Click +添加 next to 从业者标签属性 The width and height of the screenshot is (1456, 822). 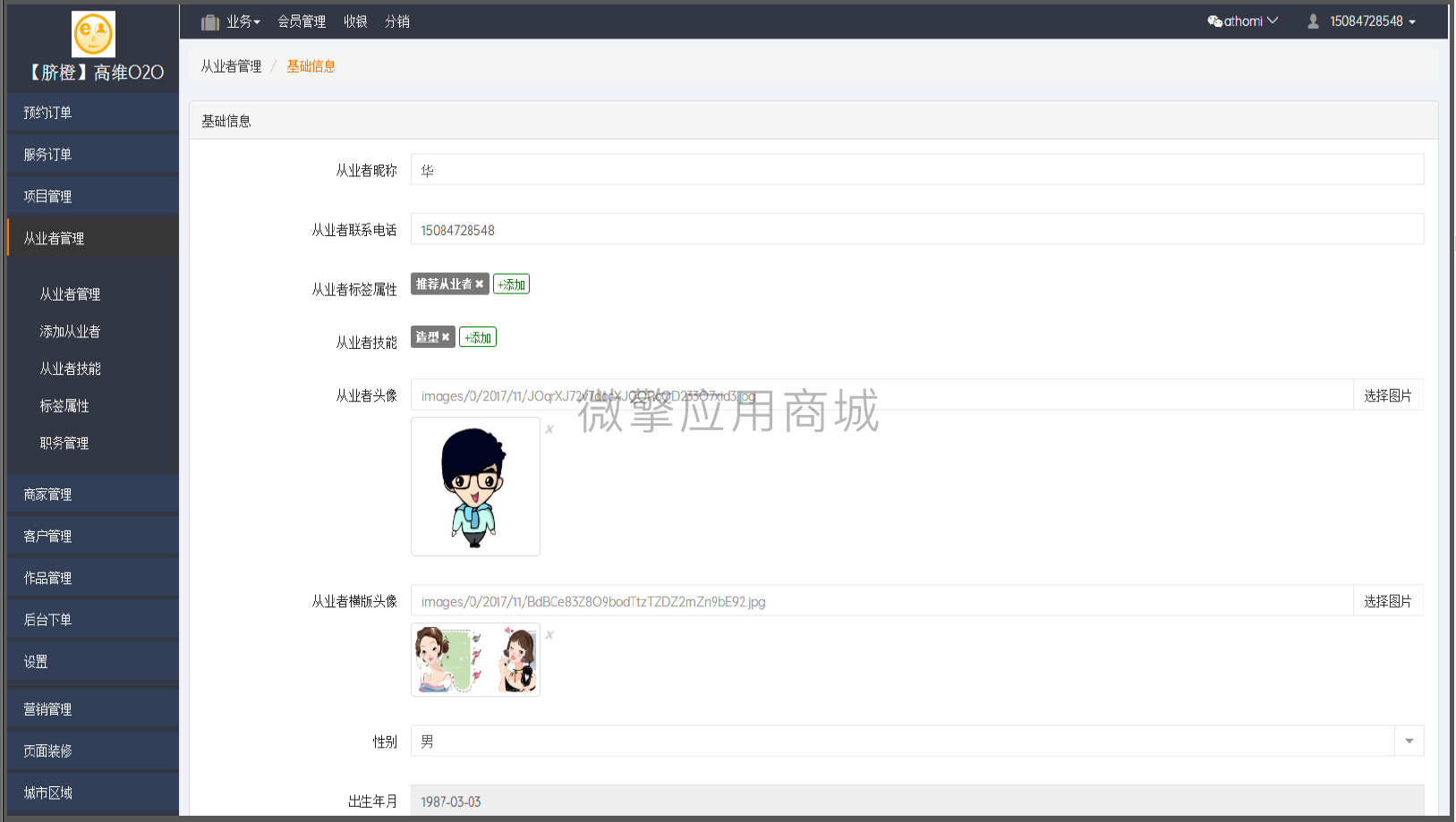(x=511, y=284)
